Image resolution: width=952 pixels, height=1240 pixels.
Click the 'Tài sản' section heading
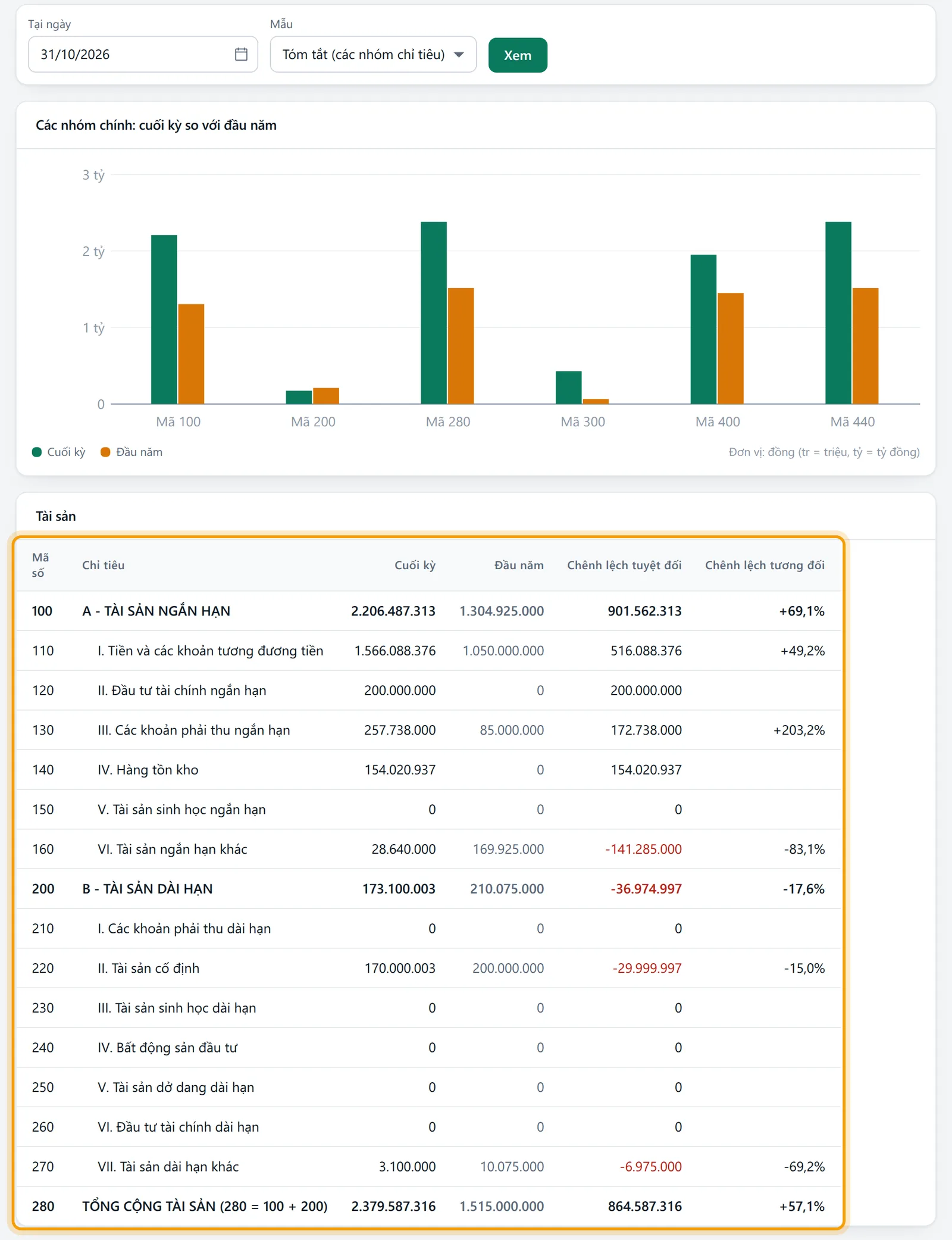56,516
